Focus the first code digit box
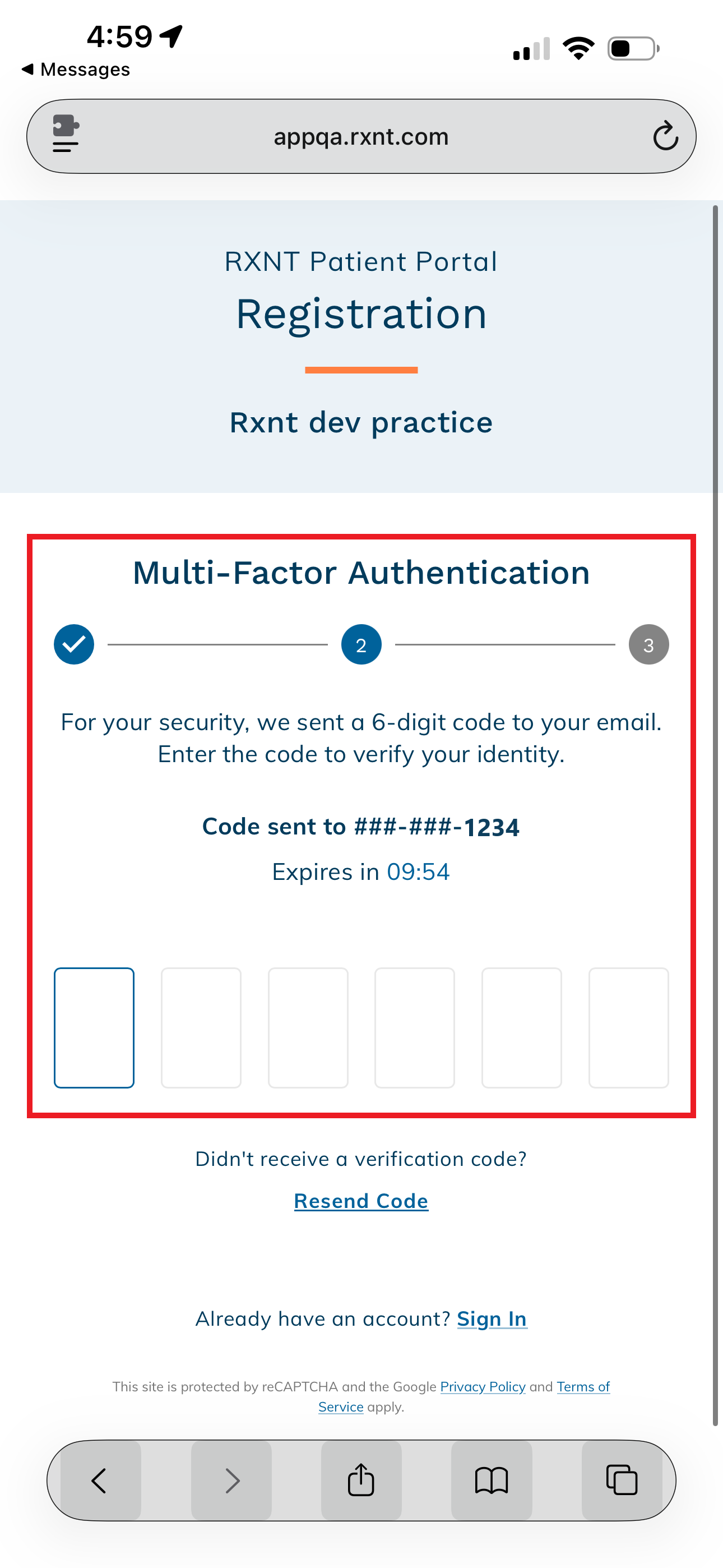This screenshot has height=1568, width=723. tap(94, 1027)
